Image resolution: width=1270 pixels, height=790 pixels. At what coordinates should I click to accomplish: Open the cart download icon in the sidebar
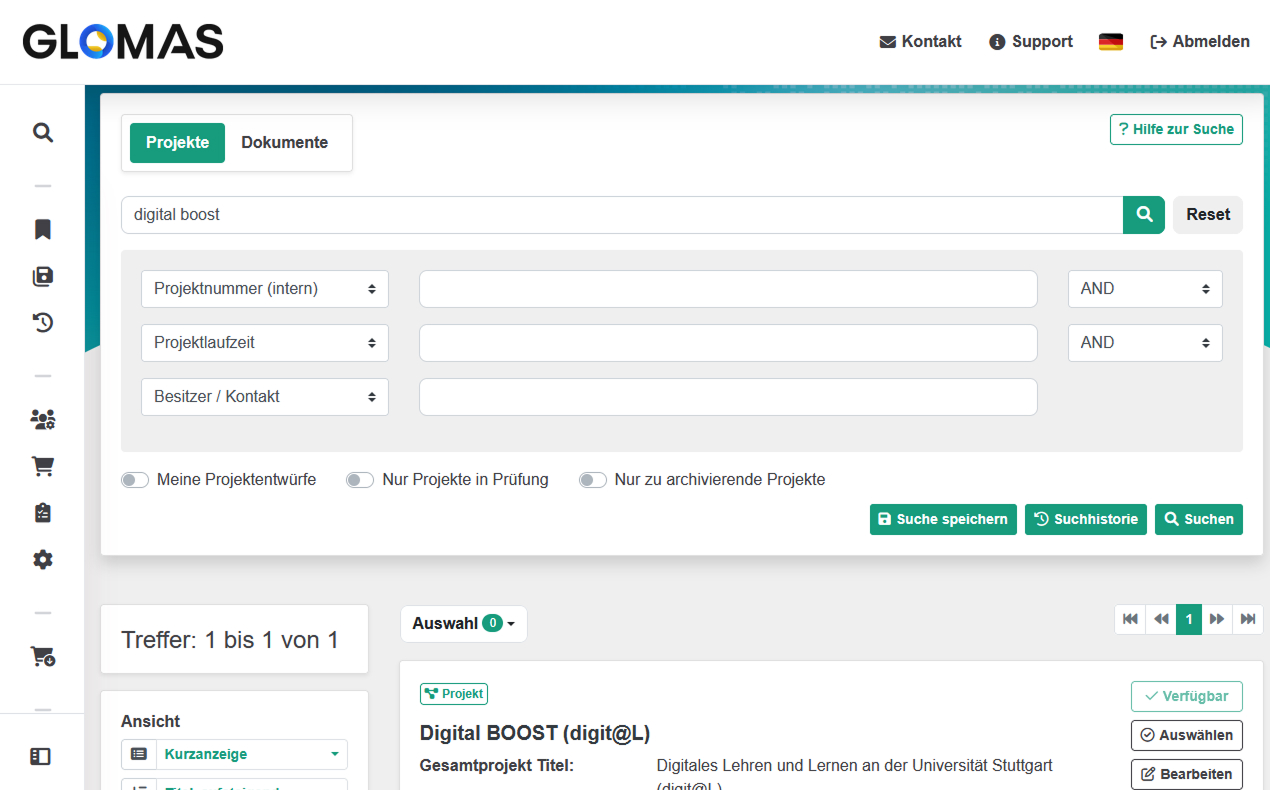pyautogui.click(x=42, y=656)
